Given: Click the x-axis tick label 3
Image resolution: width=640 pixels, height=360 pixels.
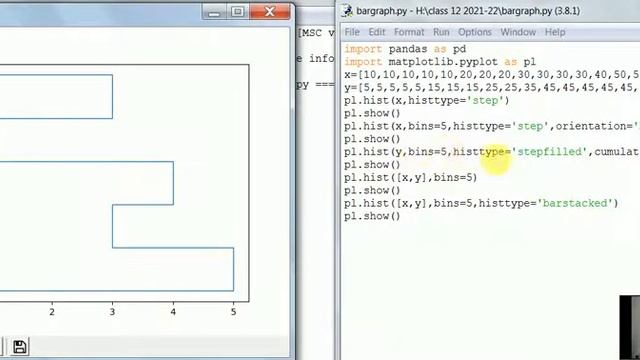Looking at the screenshot, I should pos(112,312).
